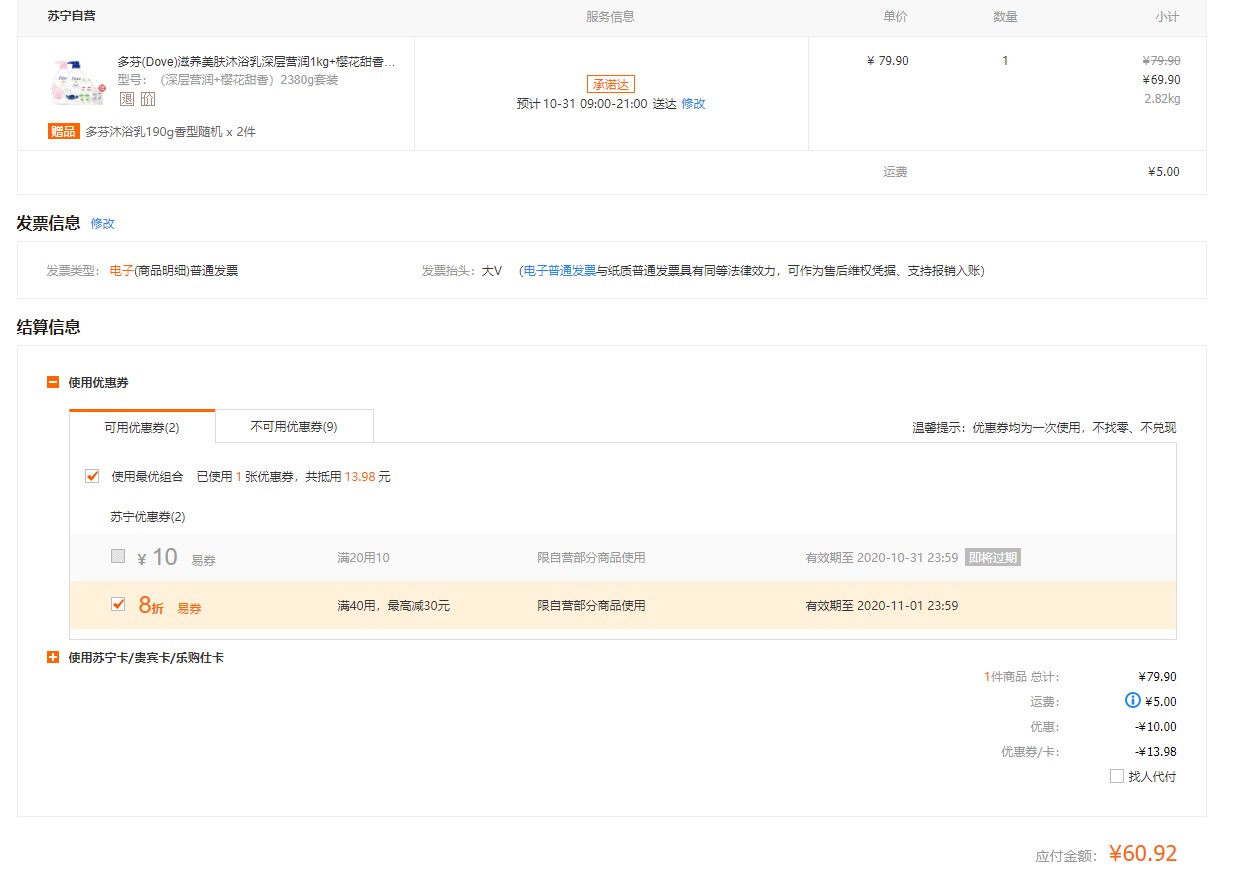The width and height of the screenshot is (1255, 875).
Task: Click the discounted subtotal ¥69.90
Action: coord(1161,80)
